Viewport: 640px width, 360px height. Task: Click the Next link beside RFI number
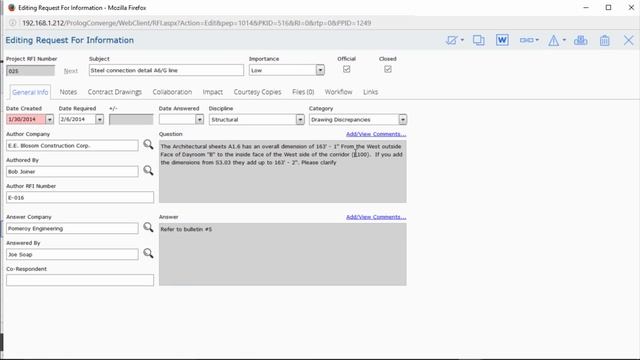(71, 71)
